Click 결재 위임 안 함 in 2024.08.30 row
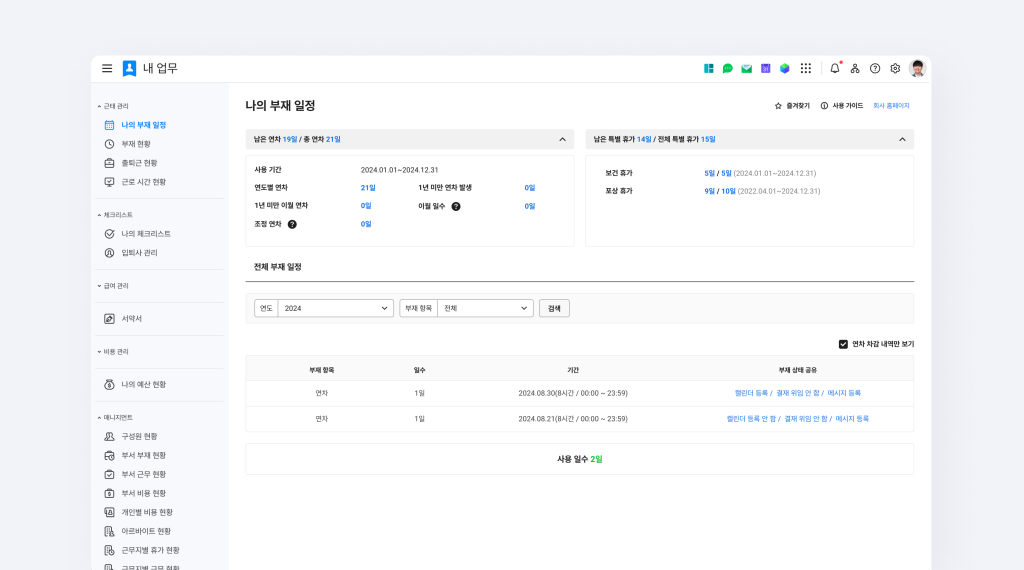1024x570 pixels. click(x=797, y=393)
